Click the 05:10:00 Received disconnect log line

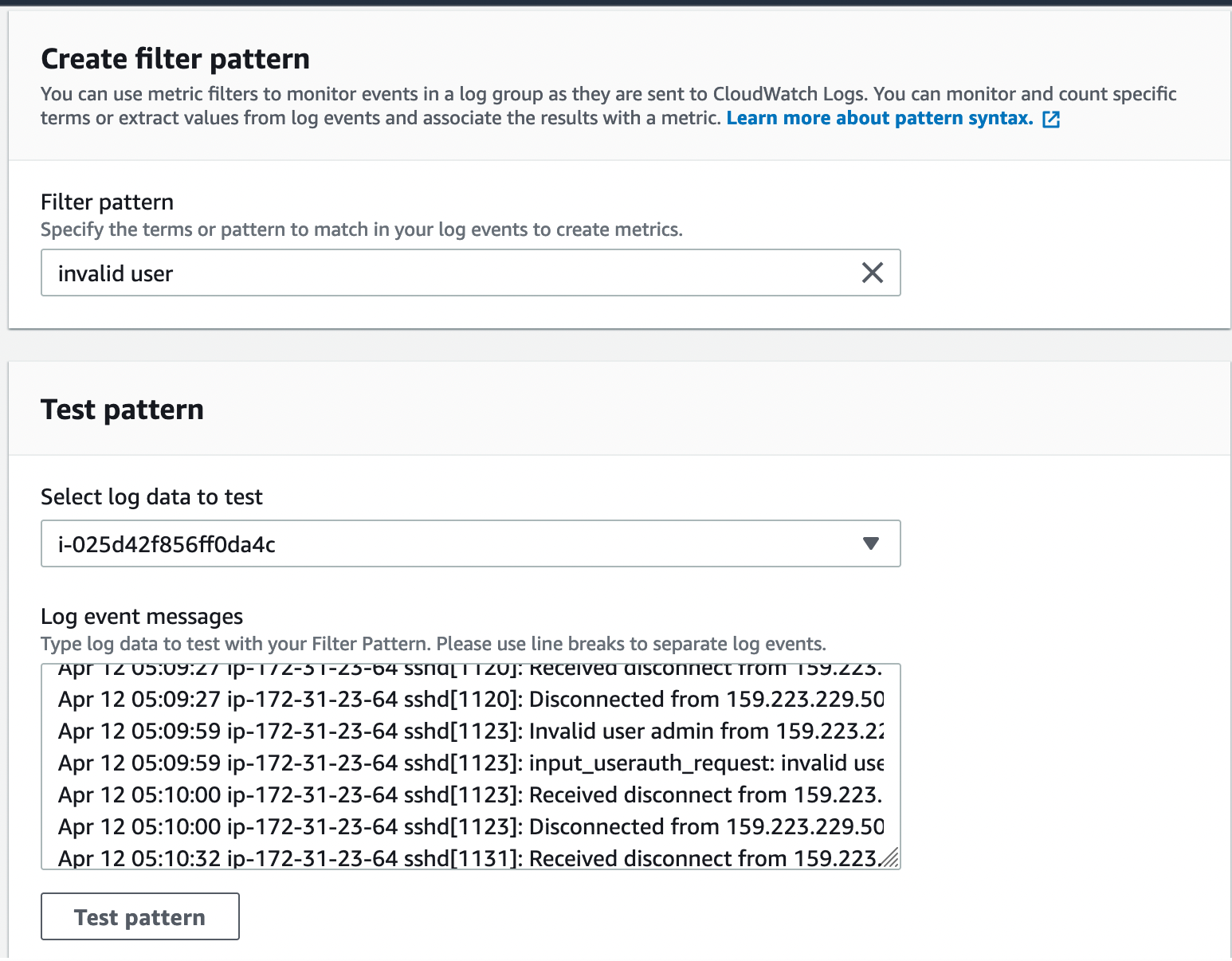470,795
